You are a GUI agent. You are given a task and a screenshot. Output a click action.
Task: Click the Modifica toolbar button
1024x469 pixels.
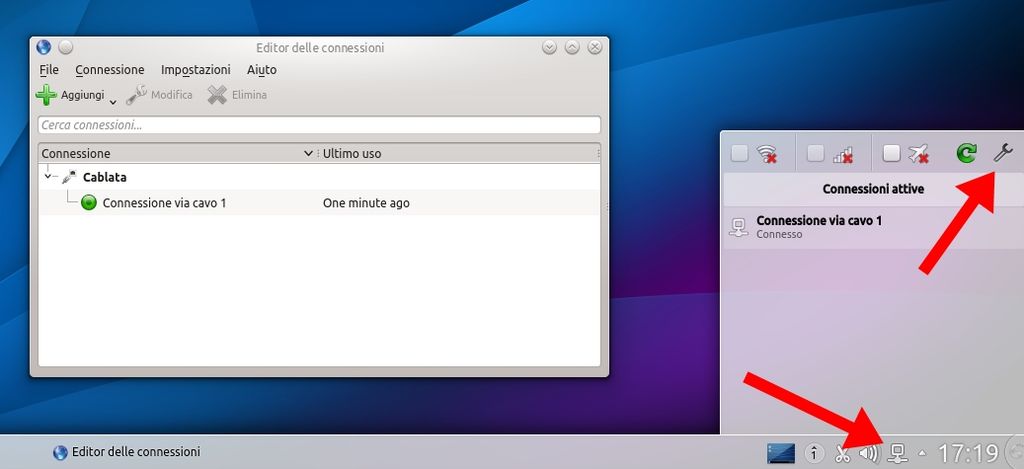point(159,95)
